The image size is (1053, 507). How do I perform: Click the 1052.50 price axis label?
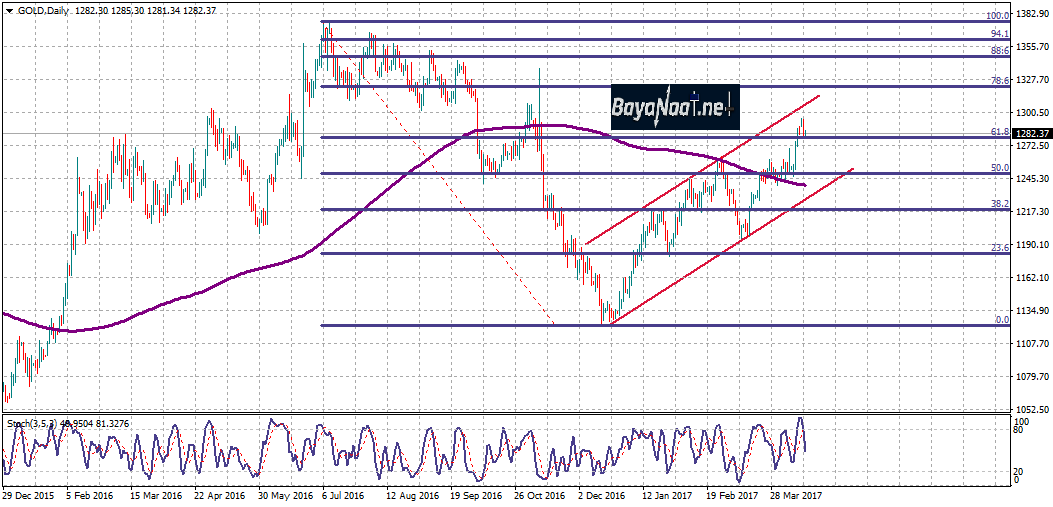click(1031, 410)
